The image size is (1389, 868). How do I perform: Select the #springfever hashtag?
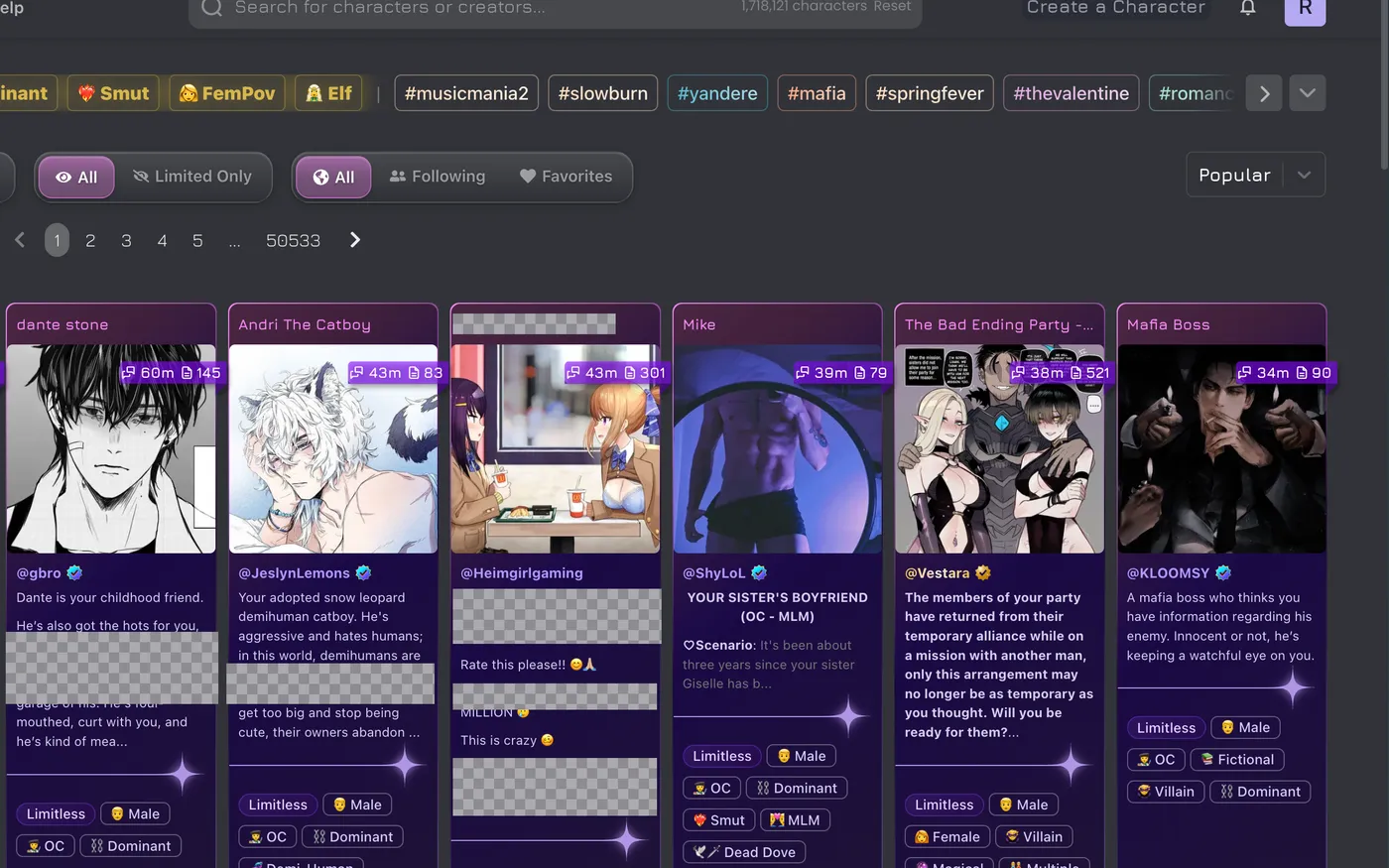click(x=930, y=93)
